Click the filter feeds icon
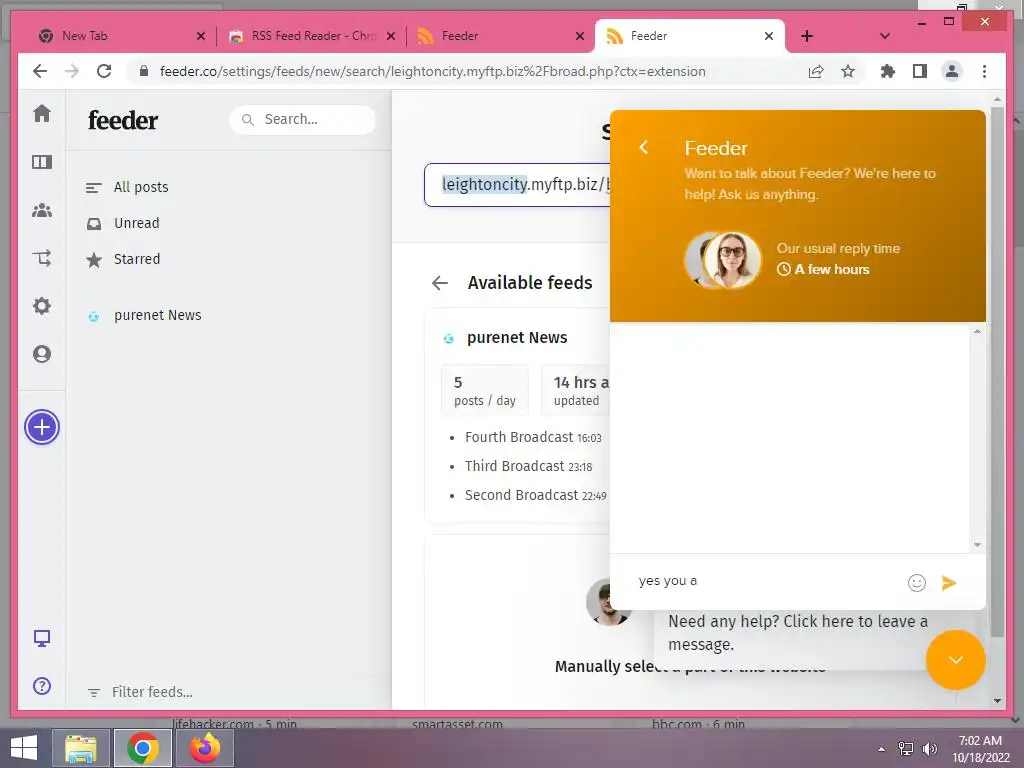This screenshot has height=768, width=1024. click(x=94, y=692)
